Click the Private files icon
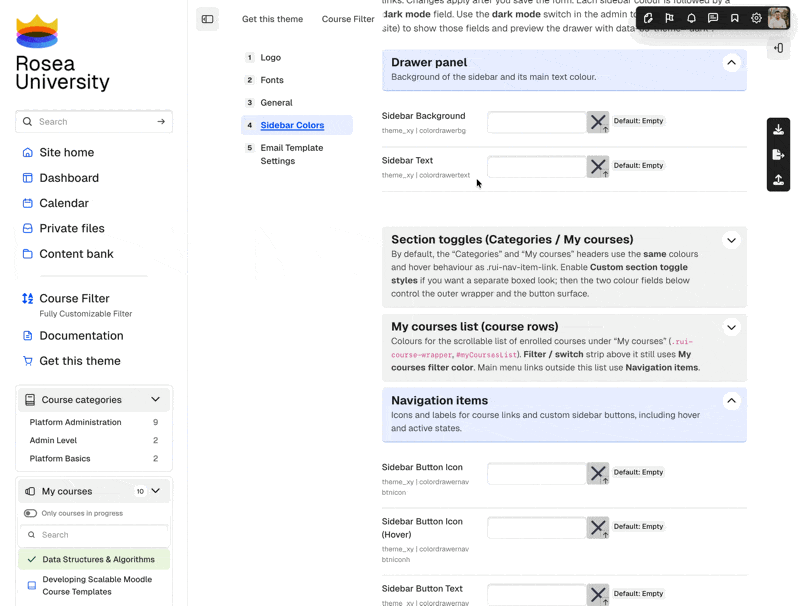 click(28, 229)
